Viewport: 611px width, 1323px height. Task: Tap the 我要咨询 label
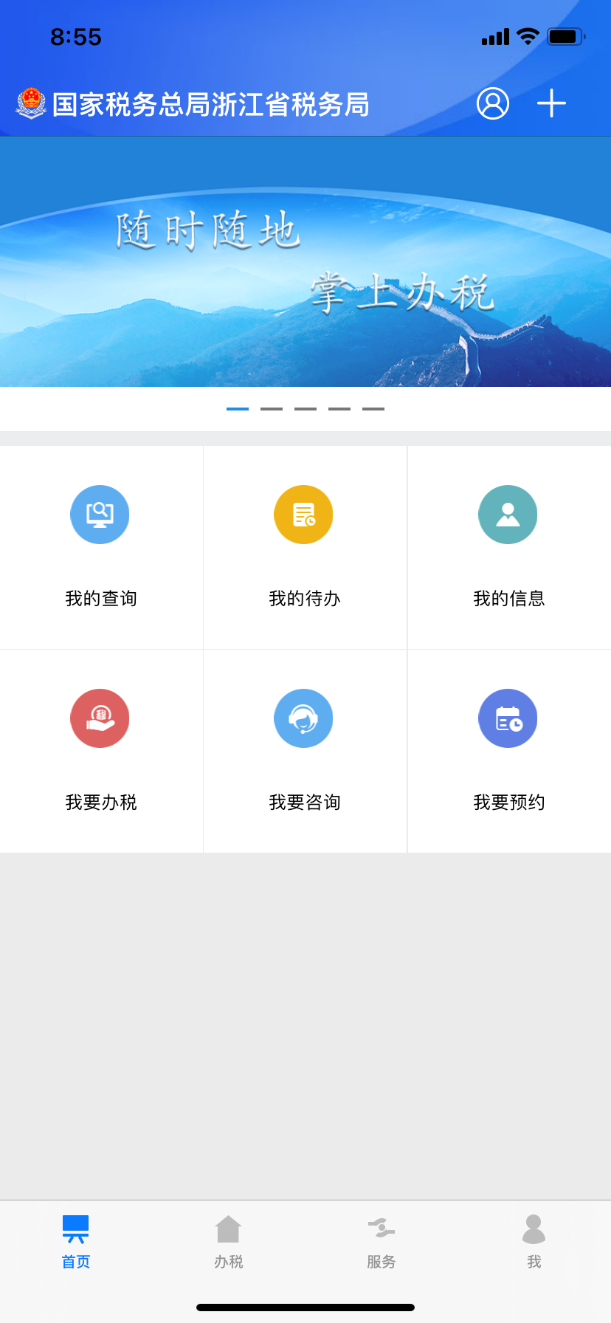point(305,803)
